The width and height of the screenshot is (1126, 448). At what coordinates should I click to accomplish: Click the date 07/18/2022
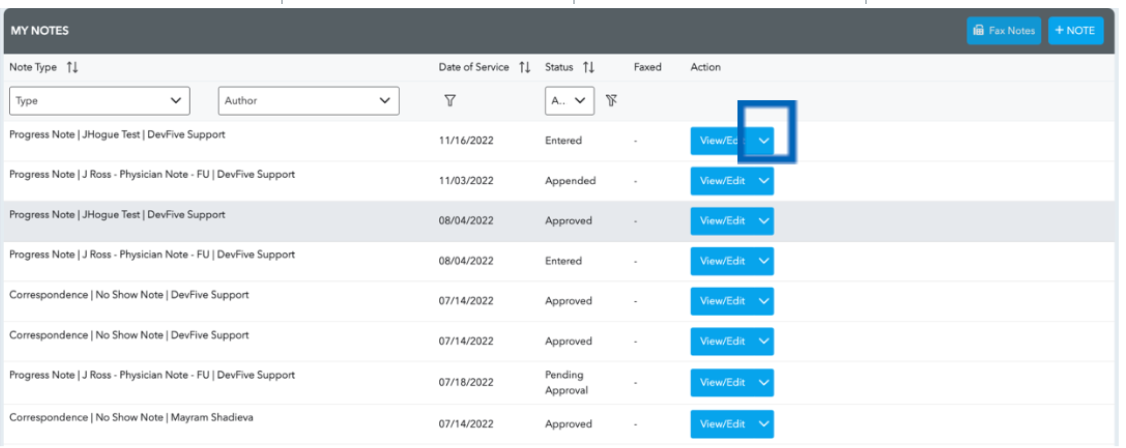click(x=466, y=383)
